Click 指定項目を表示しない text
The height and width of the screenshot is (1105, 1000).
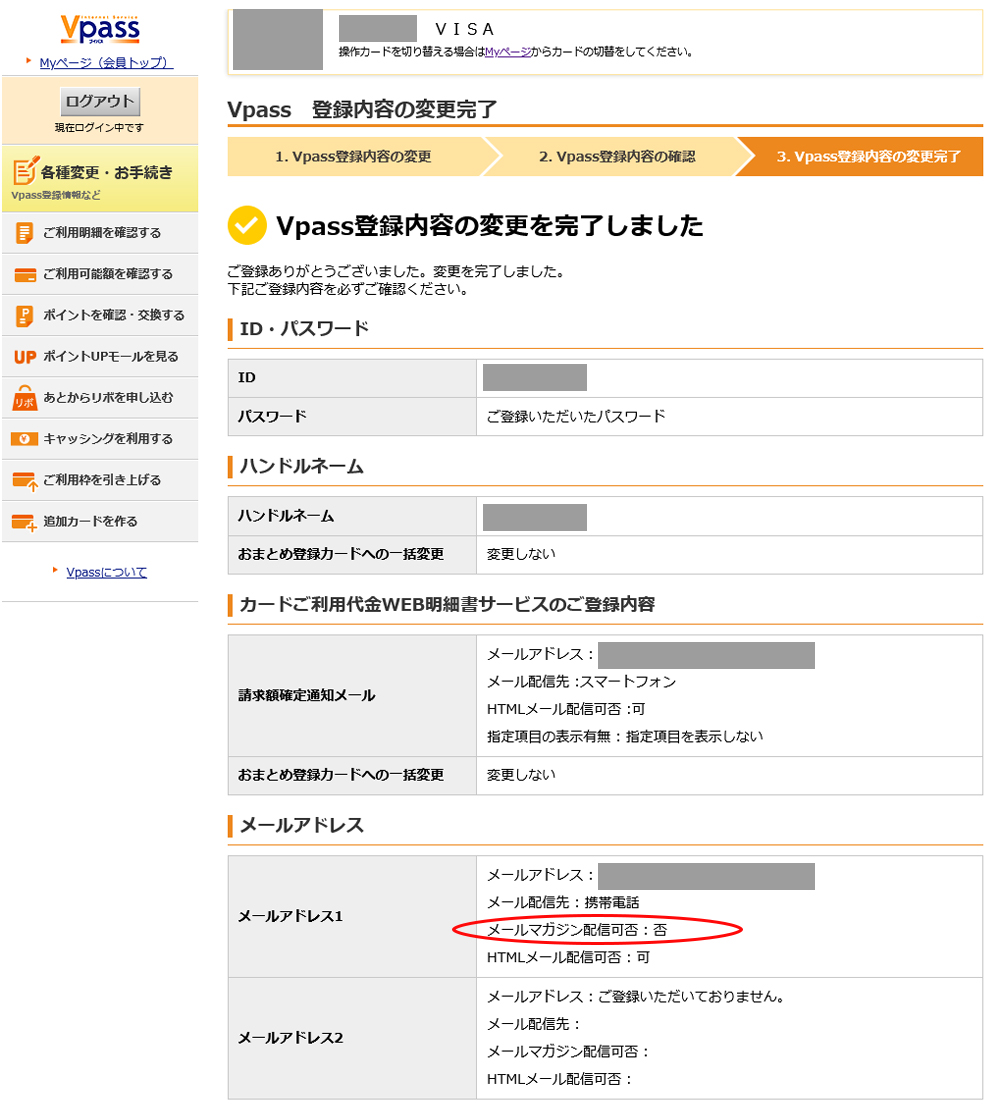[694, 737]
